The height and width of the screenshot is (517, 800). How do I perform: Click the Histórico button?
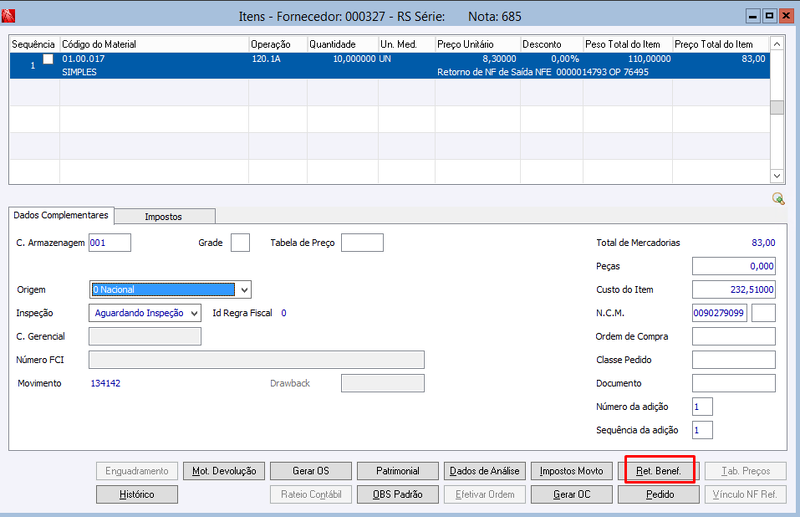coord(137,495)
